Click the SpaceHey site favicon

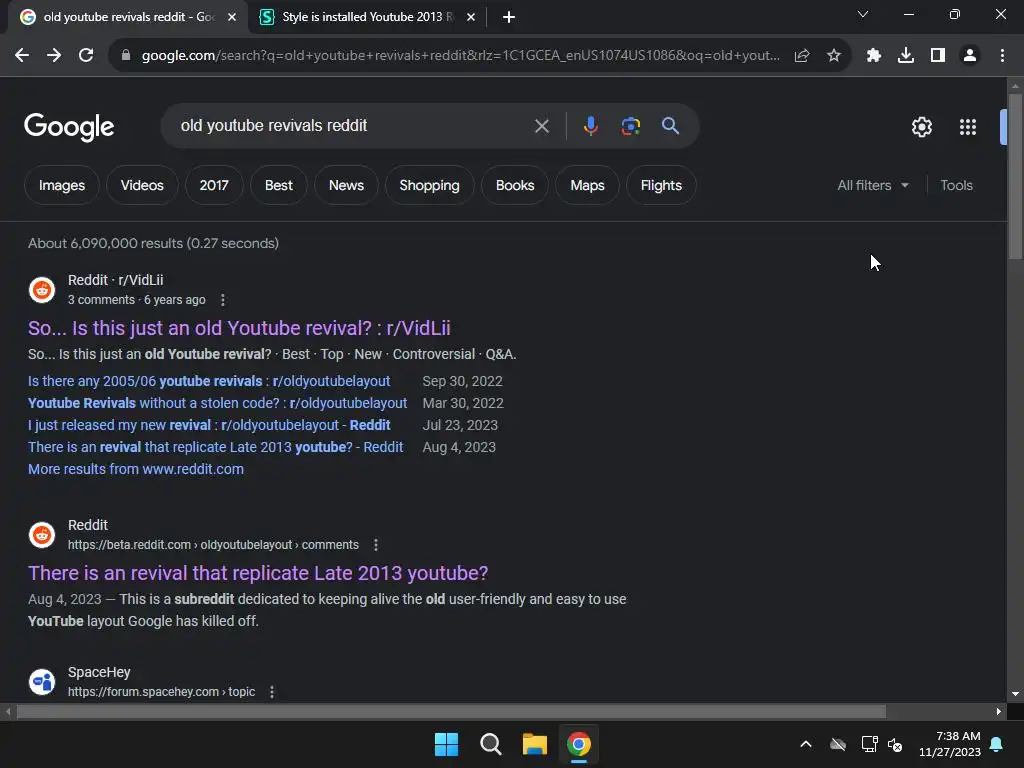pos(42,682)
